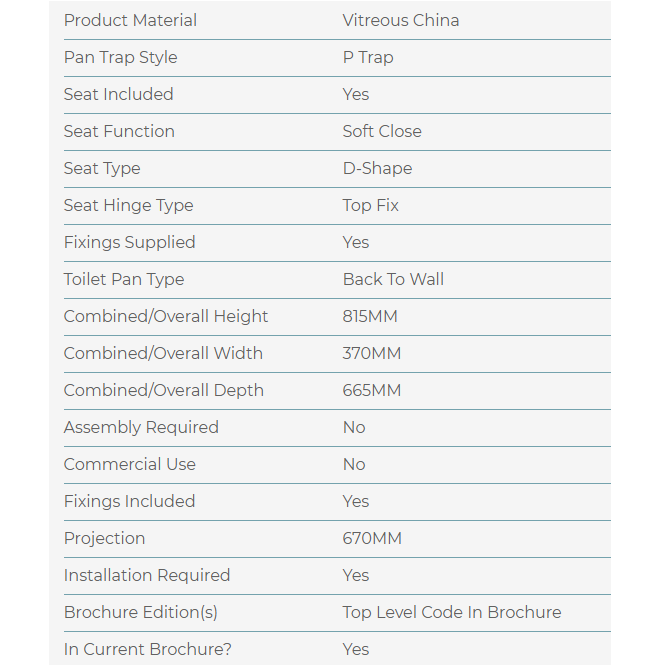Click Top Level Code In Brochure text

tap(452, 612)
